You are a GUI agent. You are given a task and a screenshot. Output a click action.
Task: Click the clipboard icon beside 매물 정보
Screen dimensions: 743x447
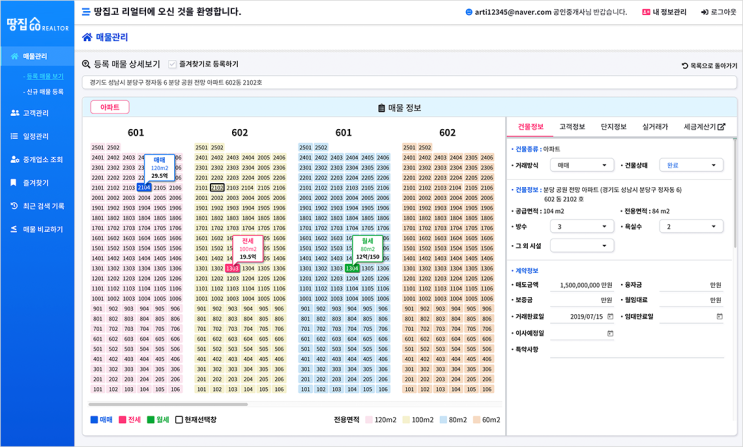coord(381,108)
